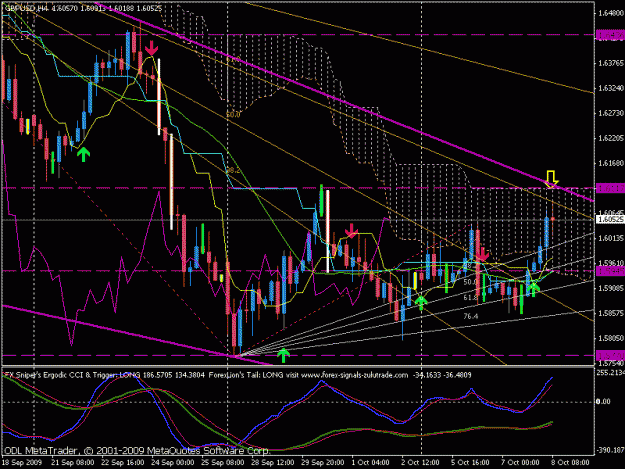Click the 25 Sep 08:00 time label
This screenshot has height=469, width=625.
coord(222,463)
